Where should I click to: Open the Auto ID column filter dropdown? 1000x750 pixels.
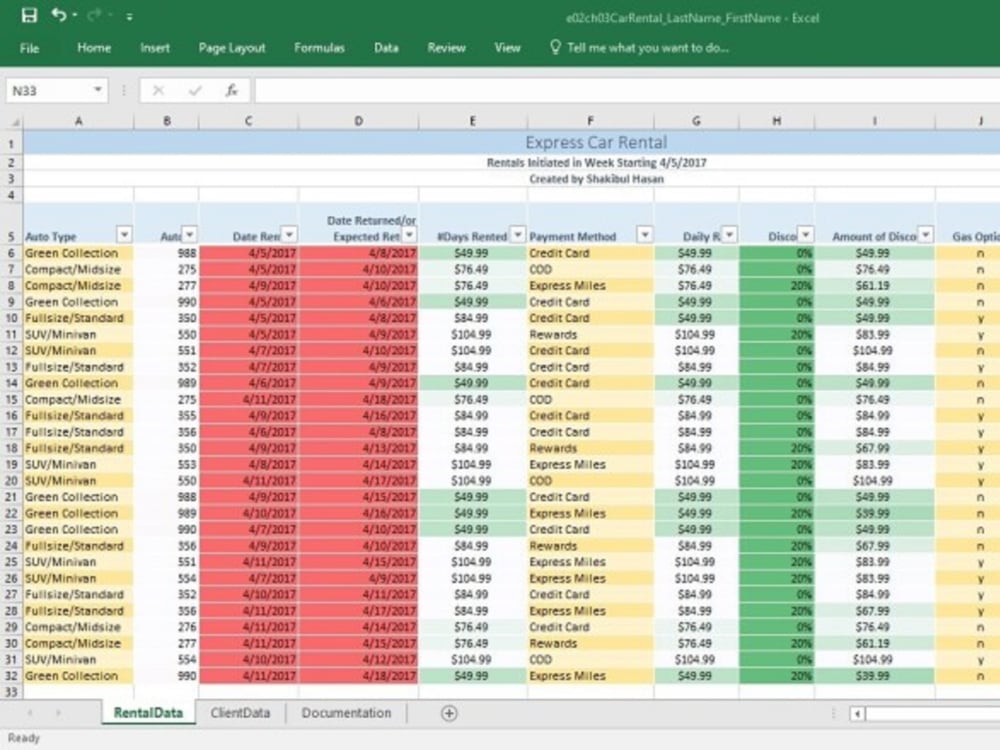coord(189,235)
